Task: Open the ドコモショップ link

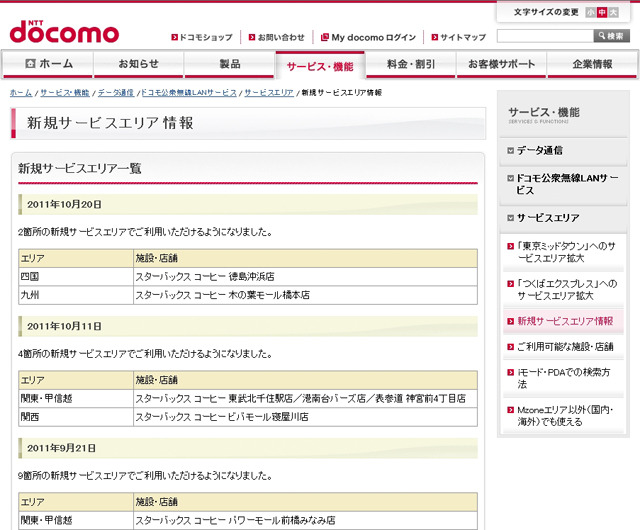Action: tap(202, 37)
